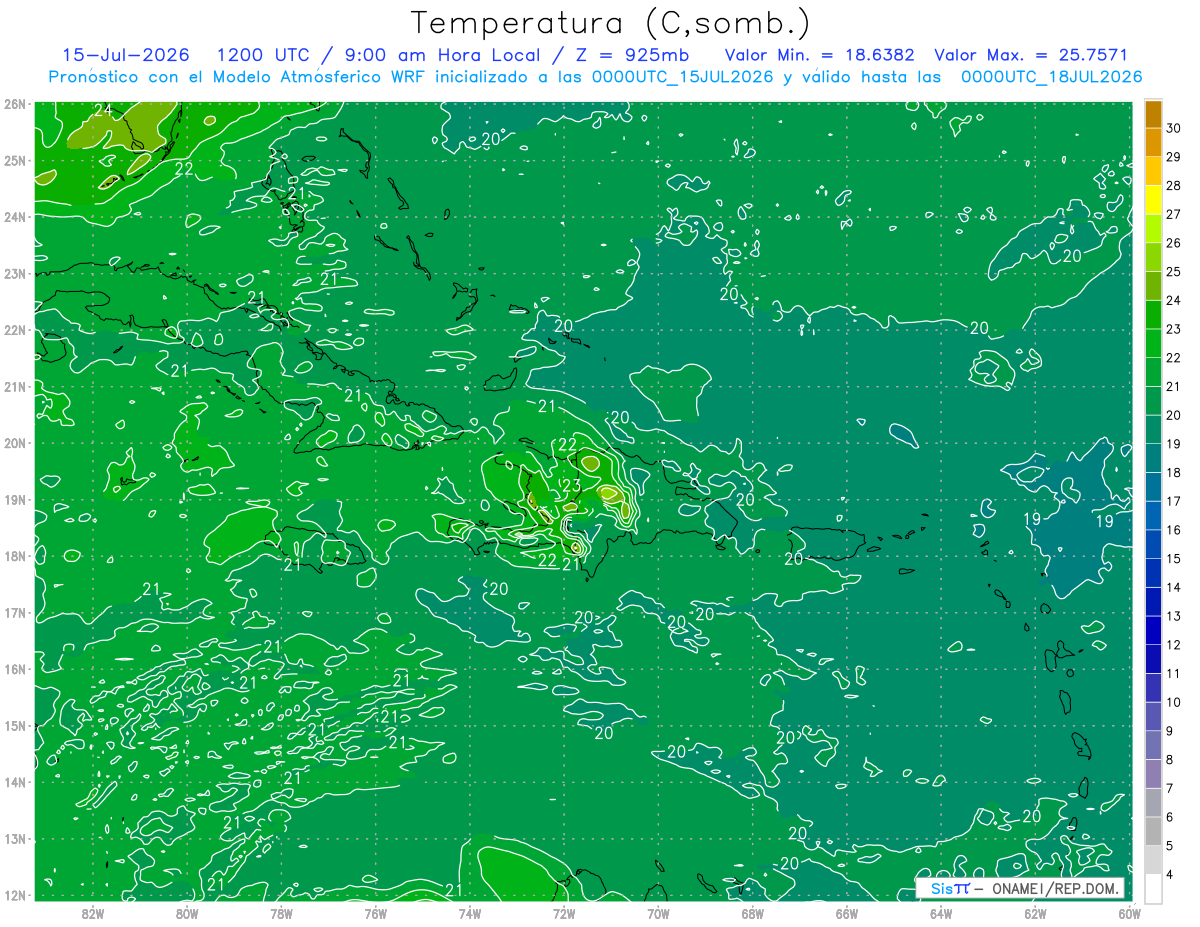Viewport: 1200px width, 927px height.
Task: Click the "Valor Max. = 25.7571" value
Action: [1031, 55]
